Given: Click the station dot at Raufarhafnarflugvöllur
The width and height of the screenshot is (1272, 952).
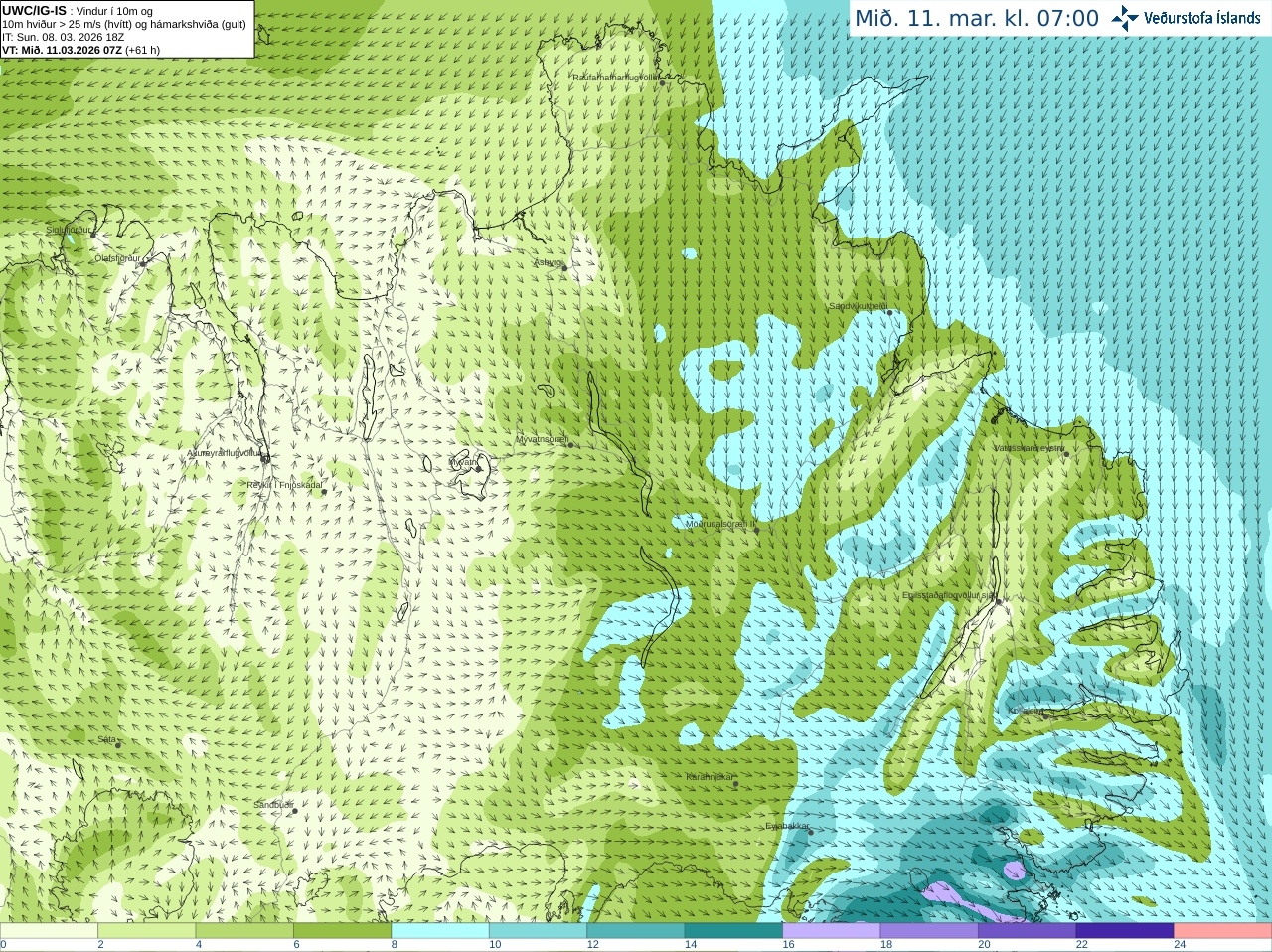Looking at the screenshot, I should pyautogui.click(x=663, y=83).
